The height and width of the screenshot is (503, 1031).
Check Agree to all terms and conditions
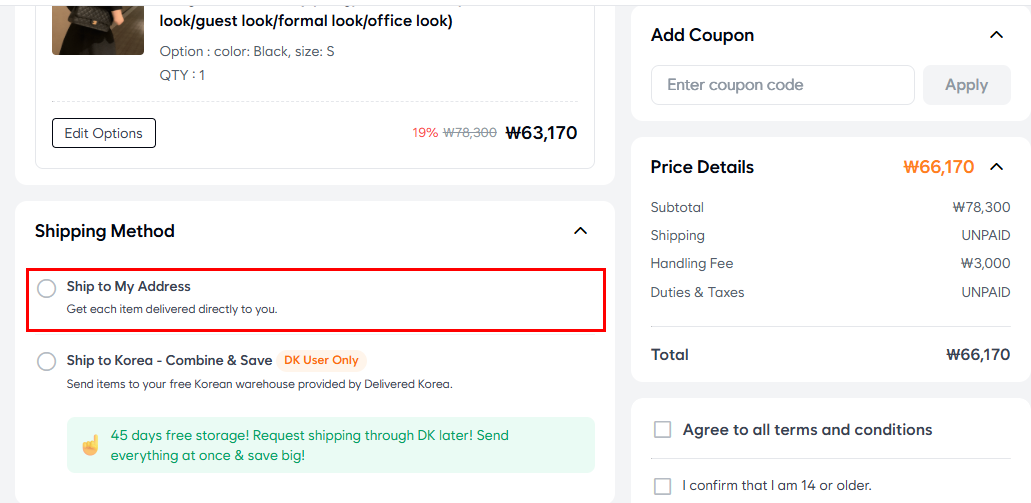pos(662,430)
